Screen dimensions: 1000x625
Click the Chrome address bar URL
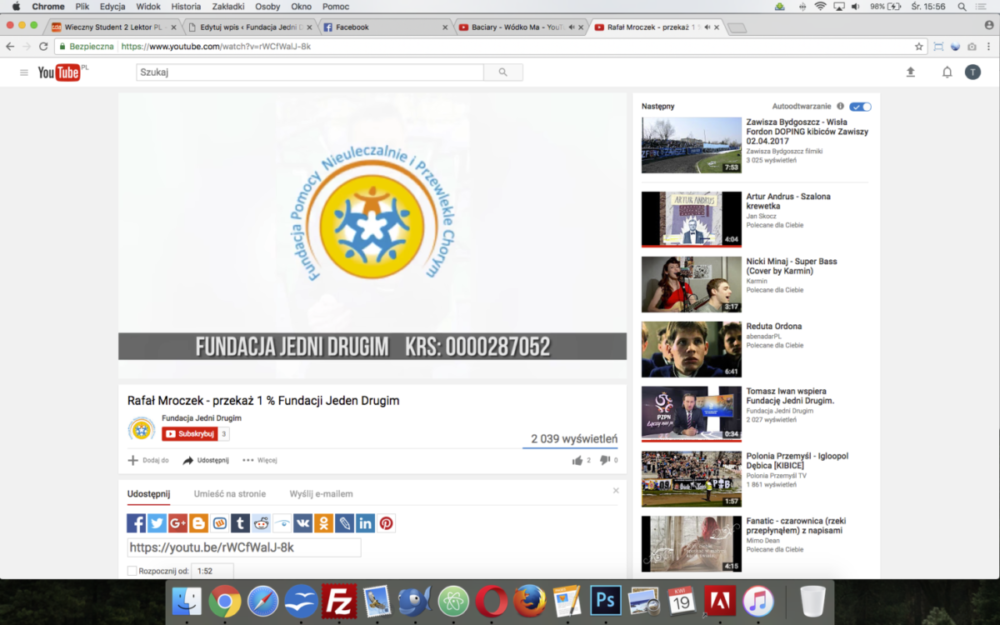[216, 46]
